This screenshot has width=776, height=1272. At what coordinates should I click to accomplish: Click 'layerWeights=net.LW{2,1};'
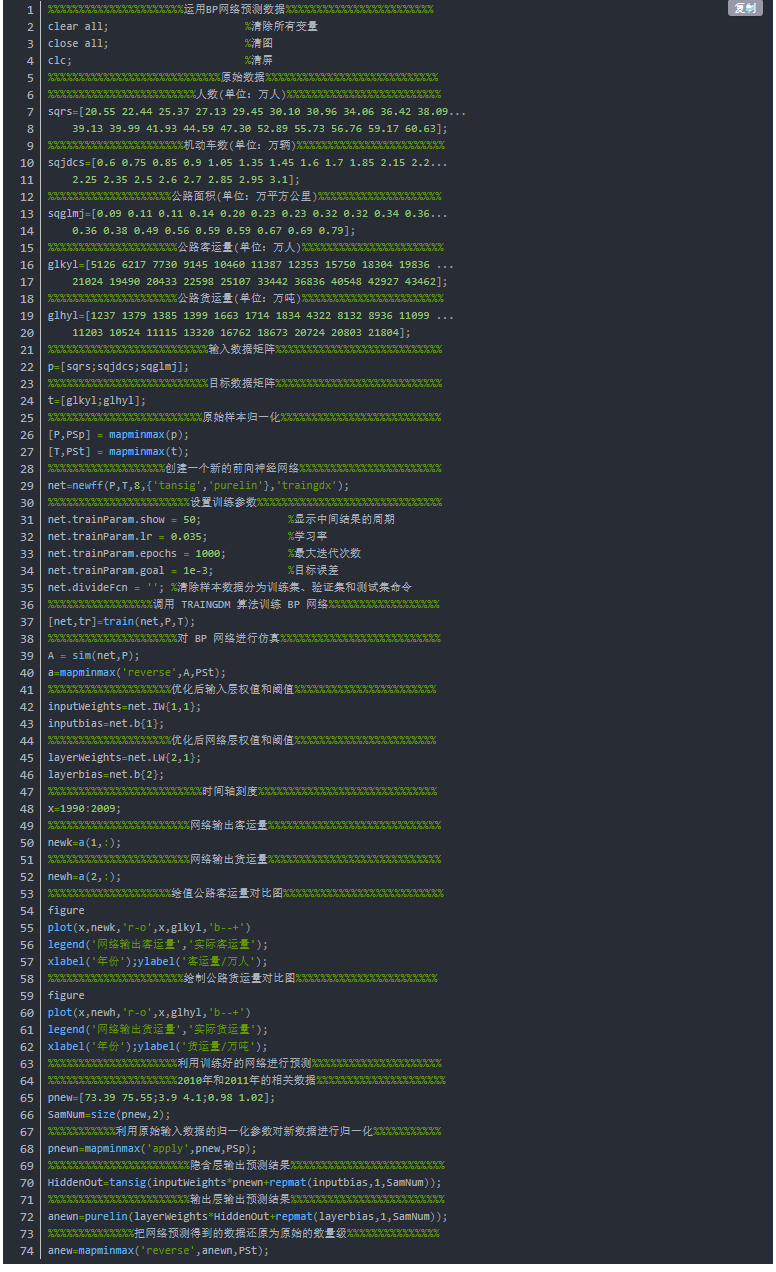tap(124, 757)
